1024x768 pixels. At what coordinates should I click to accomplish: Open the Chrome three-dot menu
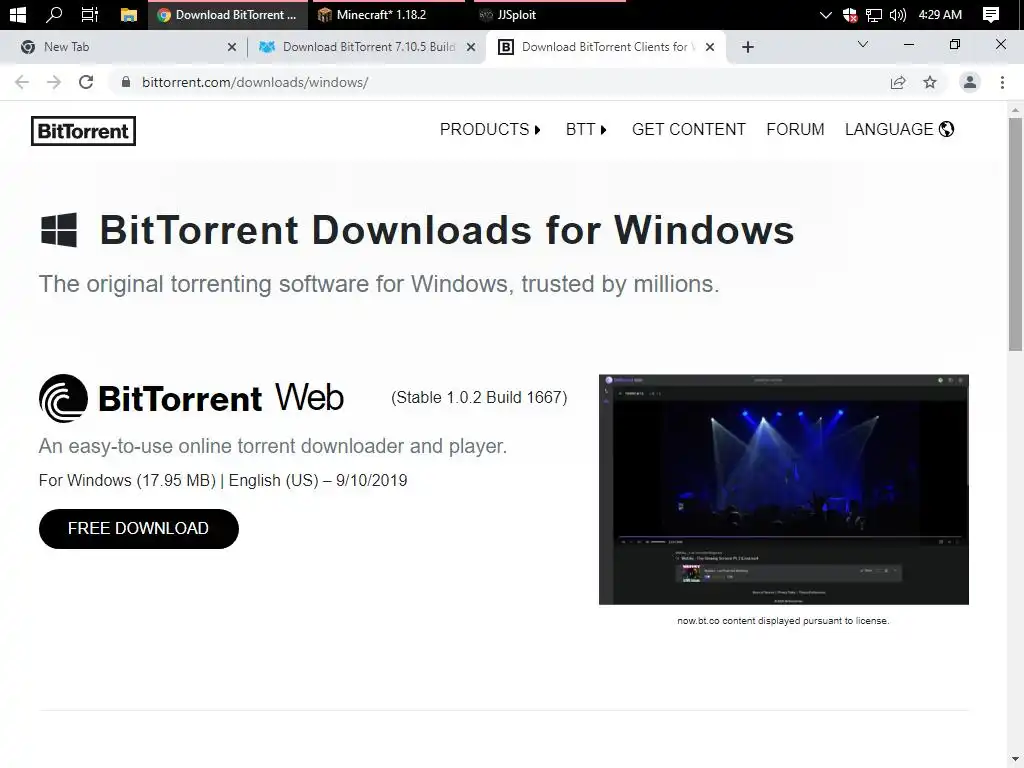pos(1002,82)
